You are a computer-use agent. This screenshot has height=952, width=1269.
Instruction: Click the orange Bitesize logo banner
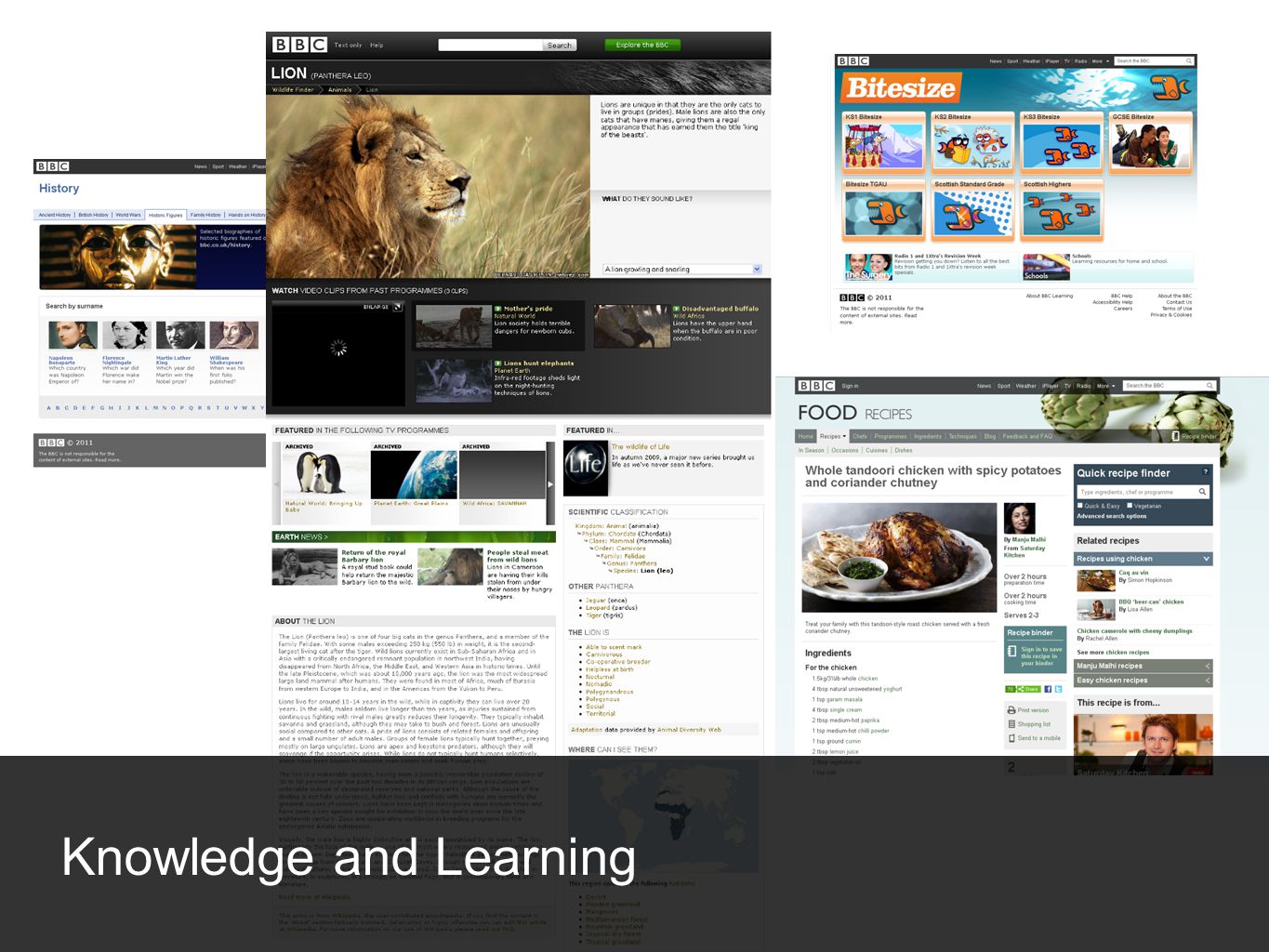[x=900, y=88]
